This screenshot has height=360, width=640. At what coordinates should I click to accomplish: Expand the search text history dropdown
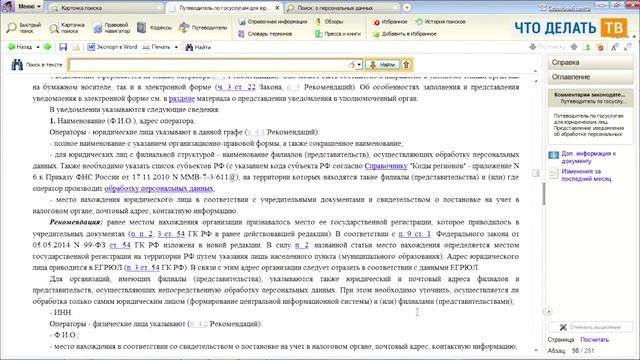[x=359, y=64]
